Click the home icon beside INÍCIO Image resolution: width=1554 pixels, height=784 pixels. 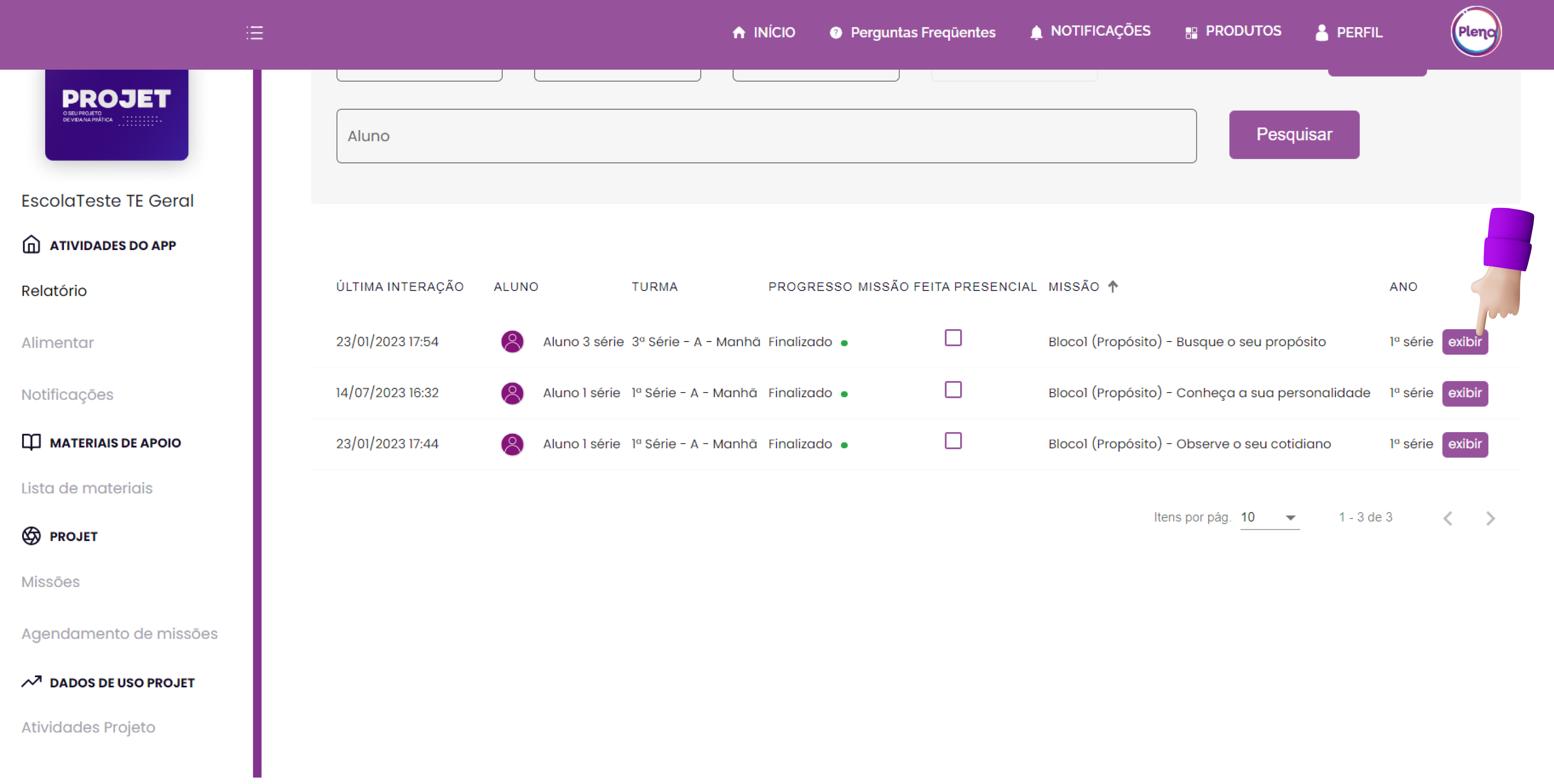(x=738, y=33)
